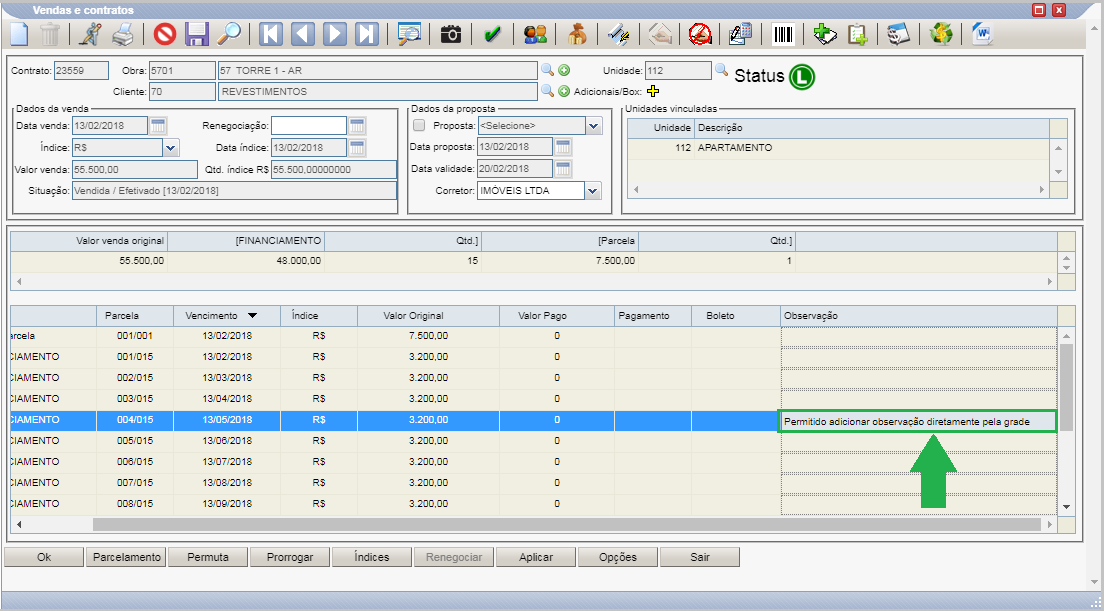Click the green recycle money icon
This screenshot has height=611, width=1104.
[941, 34]
